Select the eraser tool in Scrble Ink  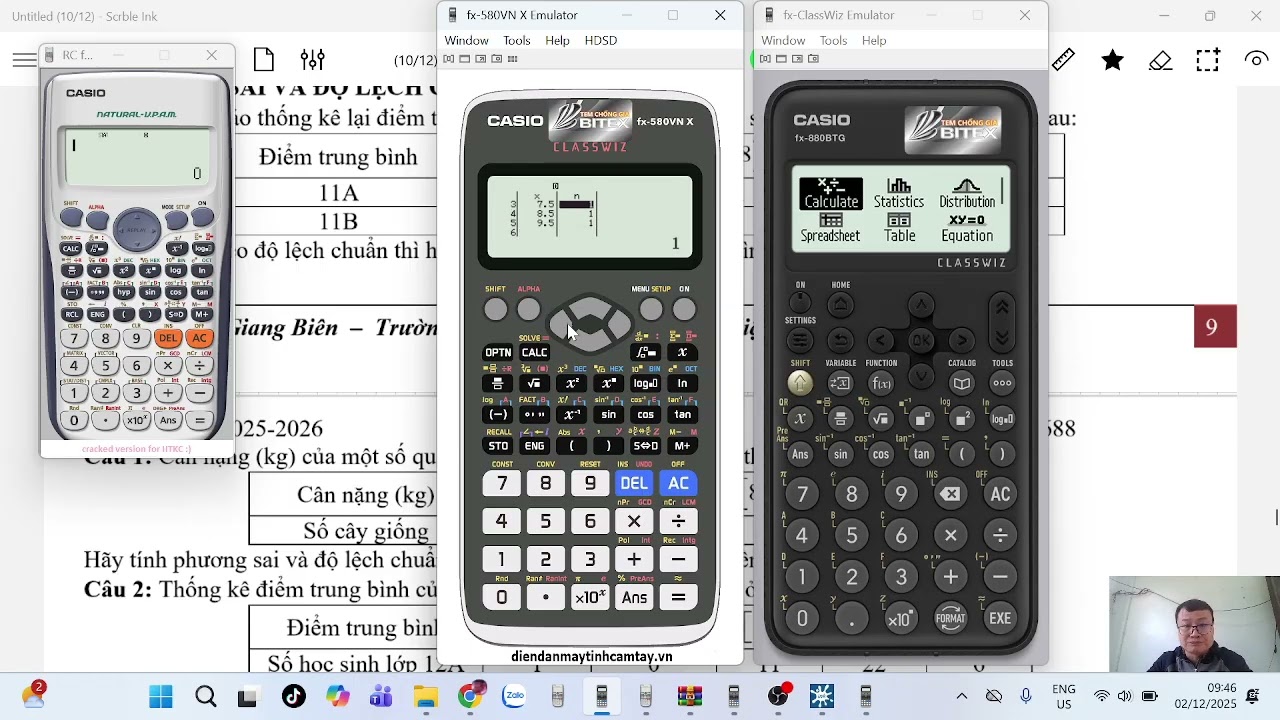(1160, 60)
